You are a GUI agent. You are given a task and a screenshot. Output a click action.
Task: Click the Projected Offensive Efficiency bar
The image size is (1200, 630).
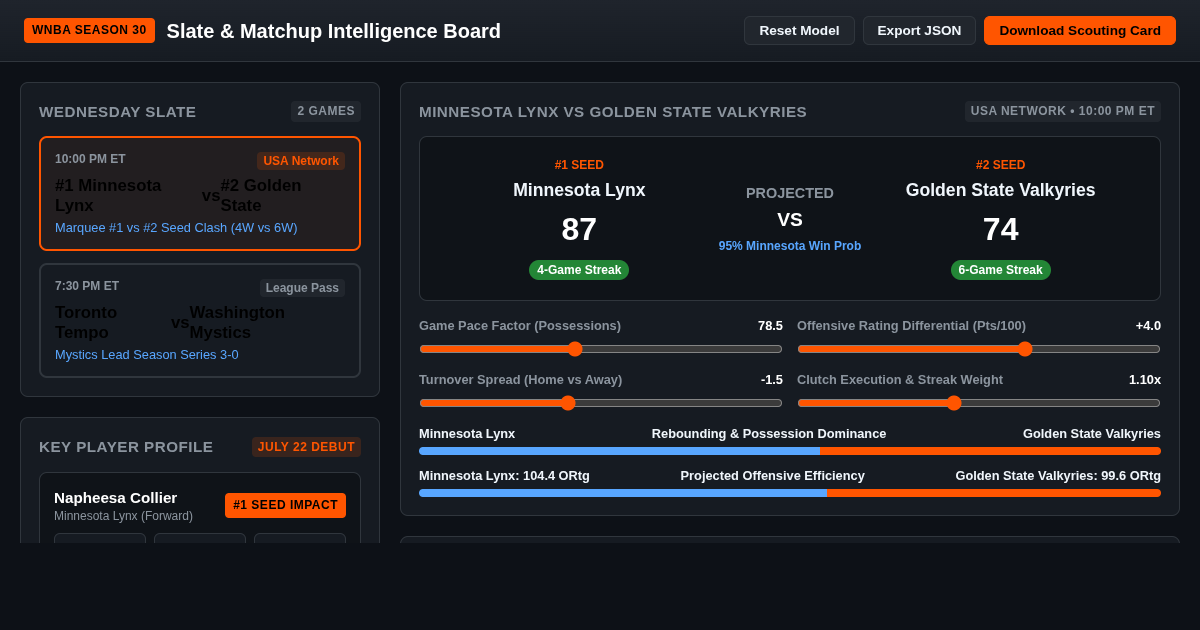(x=790, y=493)
